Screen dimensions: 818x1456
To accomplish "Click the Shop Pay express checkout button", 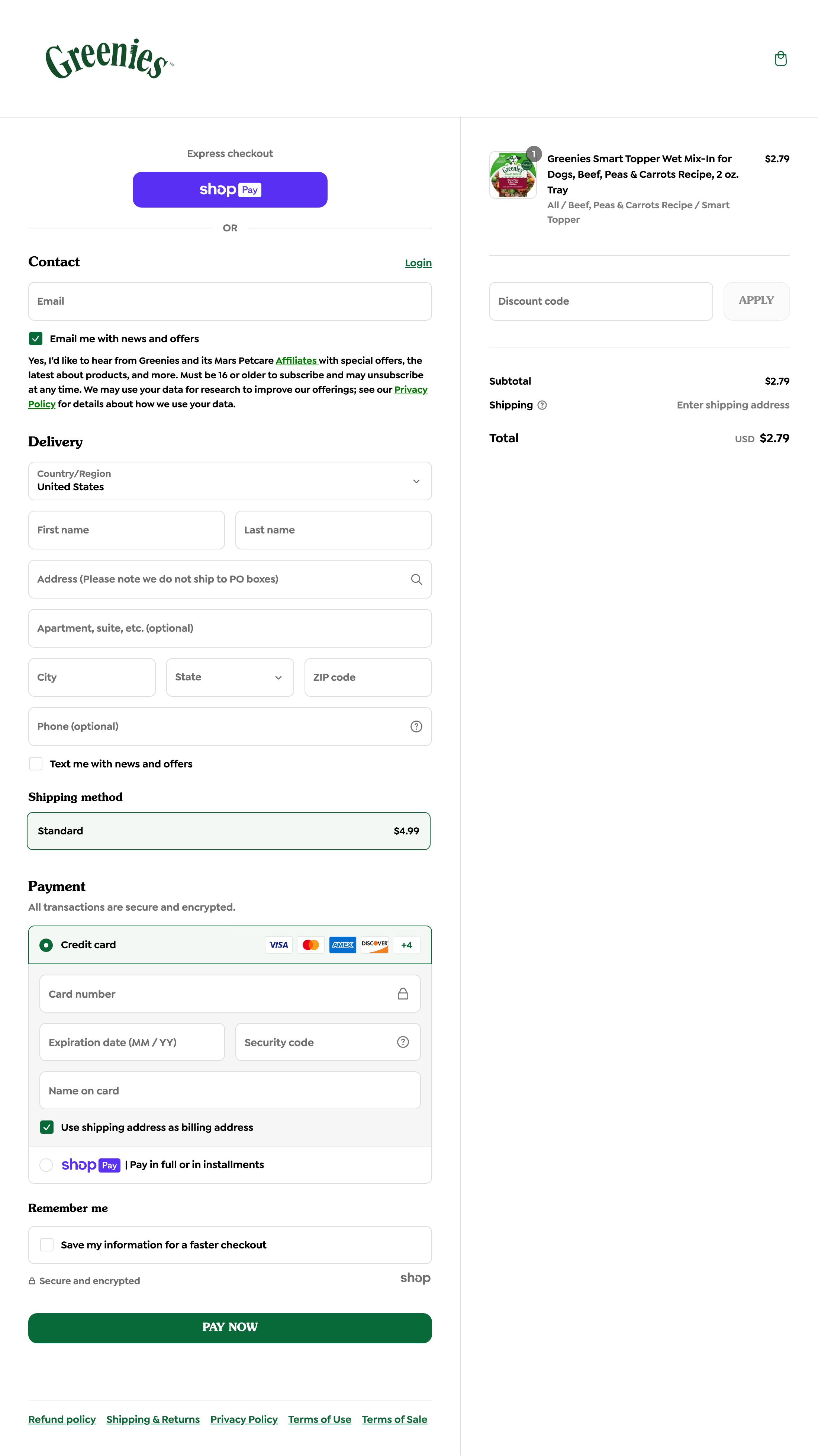I will pyautogui.click(x=229, y=189).
